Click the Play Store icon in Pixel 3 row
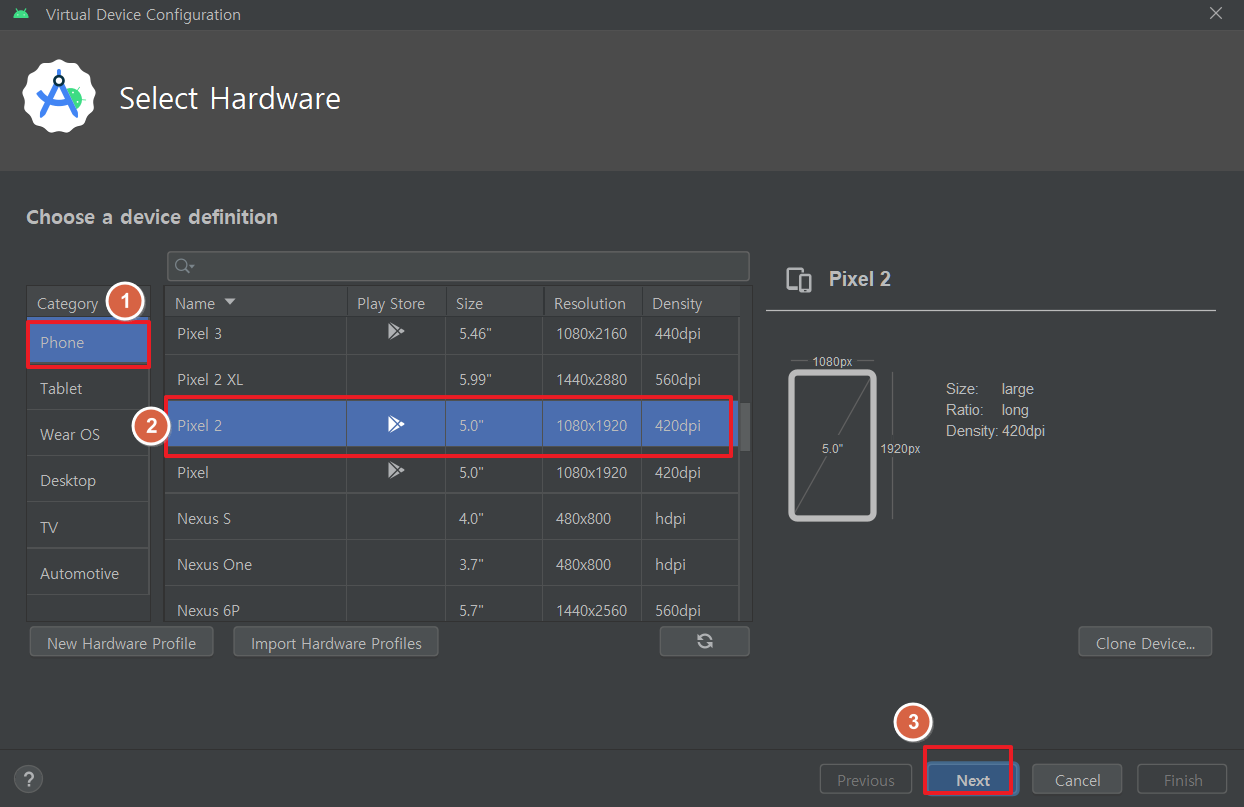The height and width of the screenshot is (807, 1244). [396, 331]
